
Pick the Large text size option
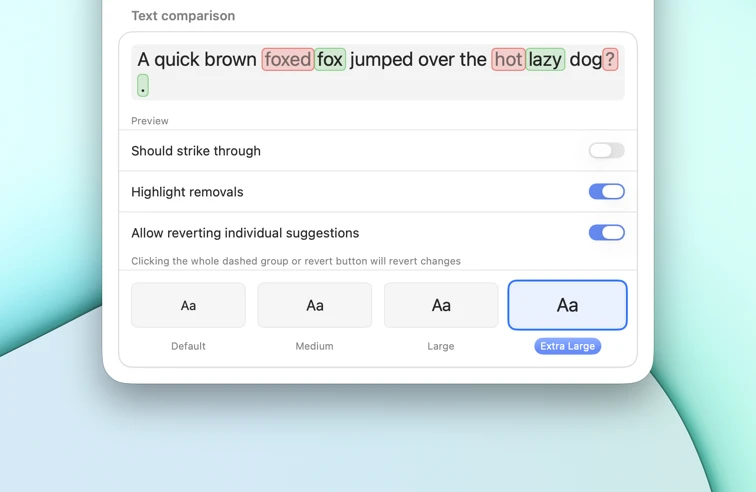click(x=441, y=305)
